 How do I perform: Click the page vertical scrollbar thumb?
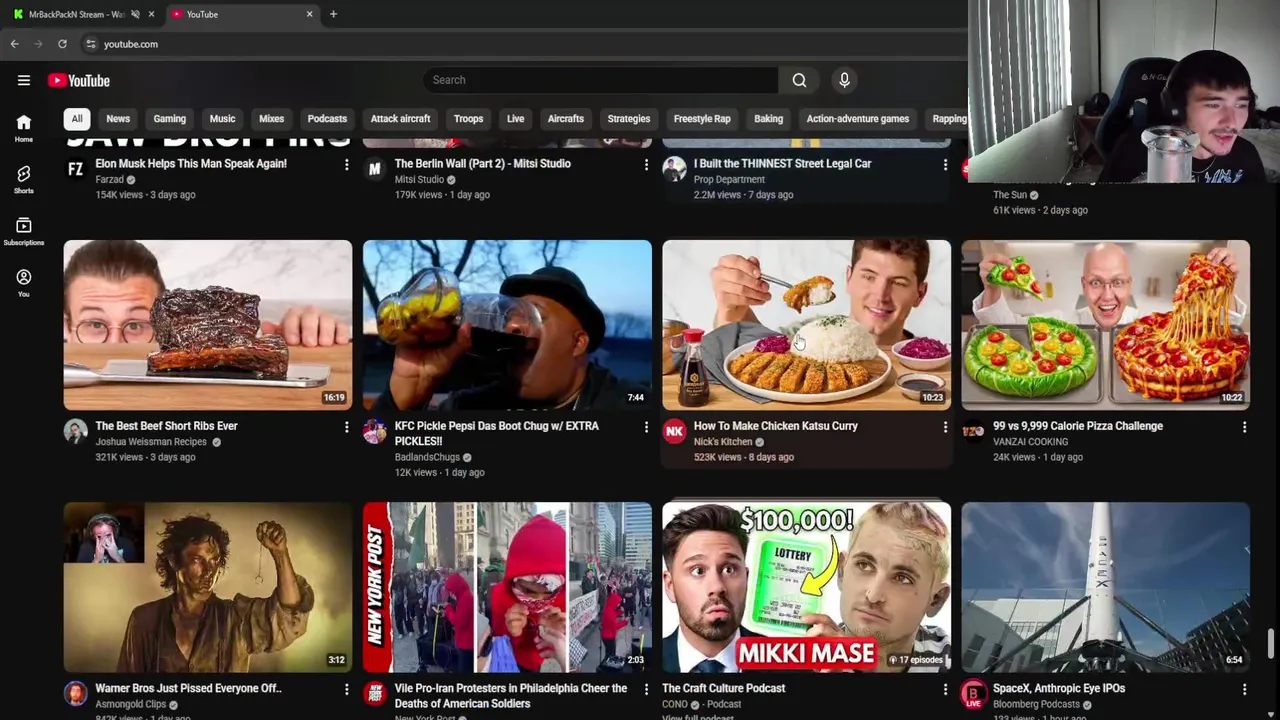[1272, 644]
